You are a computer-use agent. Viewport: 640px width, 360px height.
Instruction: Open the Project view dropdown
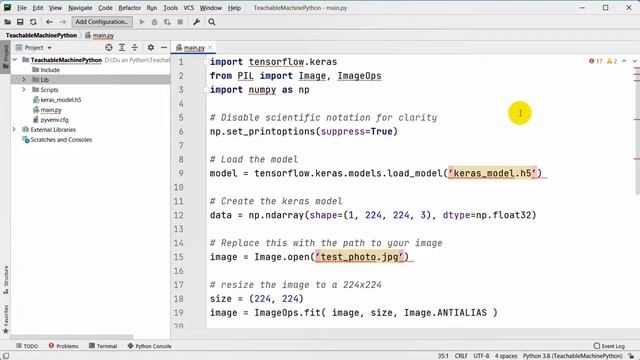33,48
